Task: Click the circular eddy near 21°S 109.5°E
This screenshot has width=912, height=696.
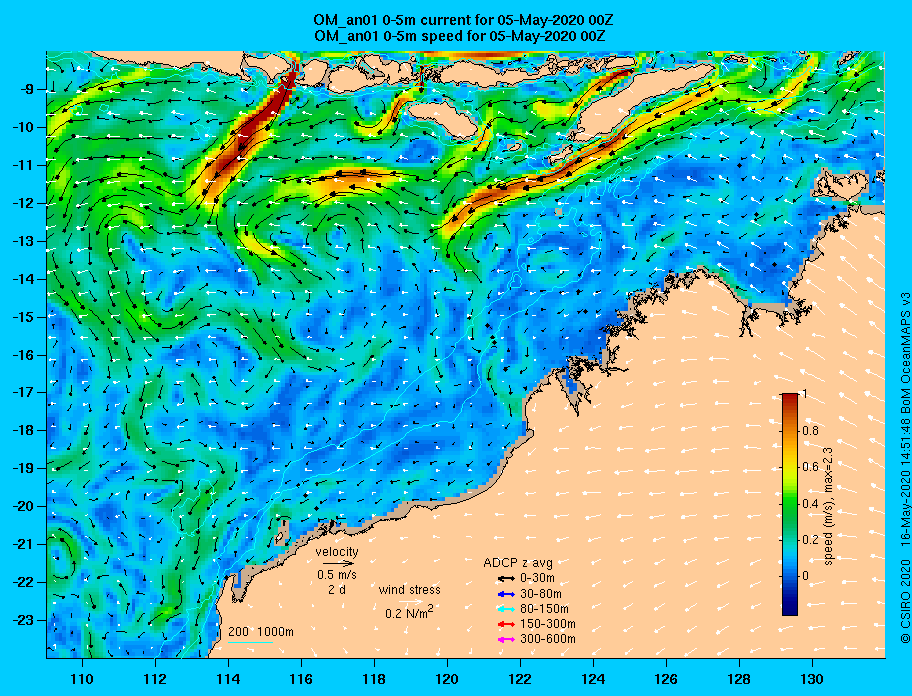Action: (62, 558)
